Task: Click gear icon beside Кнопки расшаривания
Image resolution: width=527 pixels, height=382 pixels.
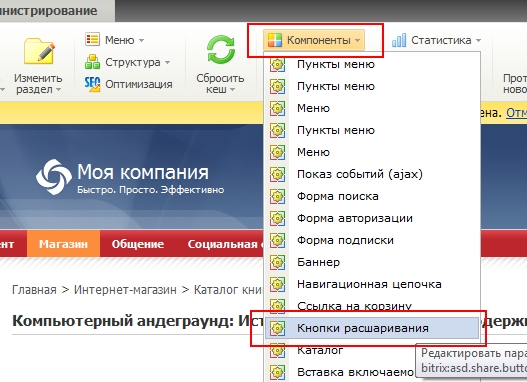Action: [277, 328]
